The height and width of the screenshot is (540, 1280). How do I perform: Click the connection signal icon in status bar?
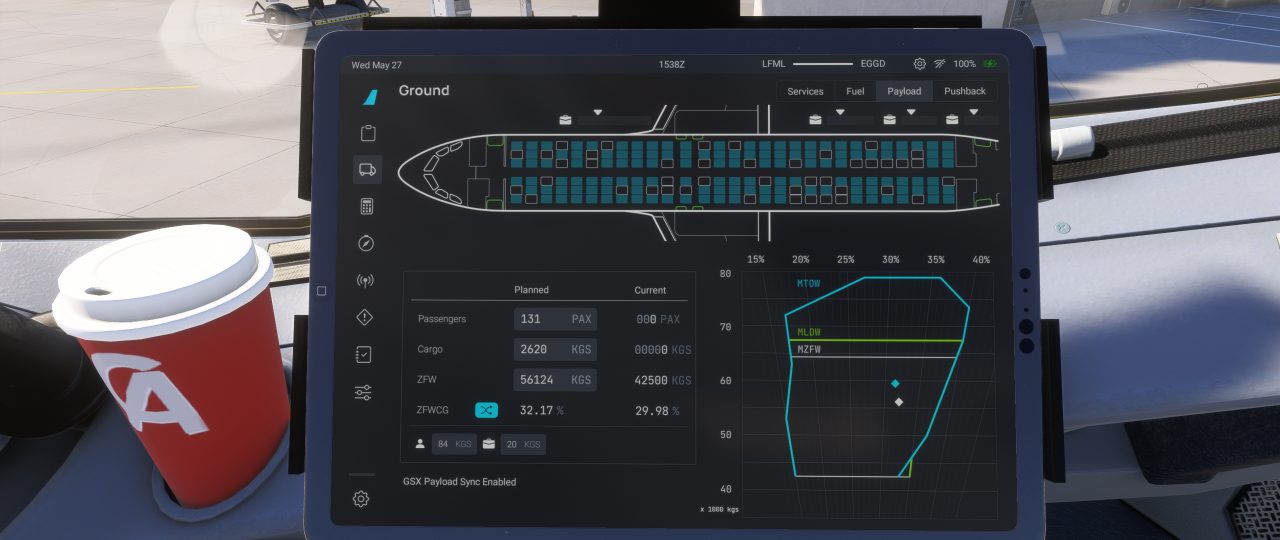point(940,64)
